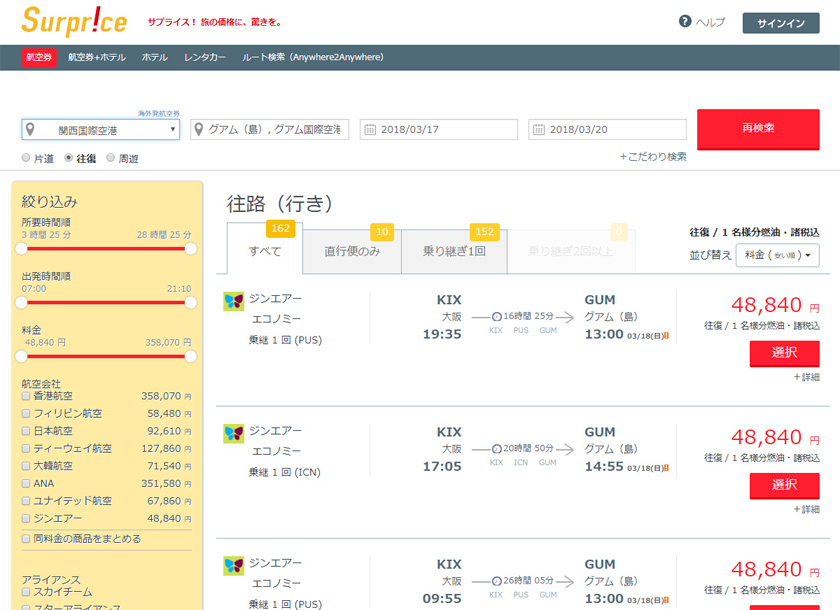The height and width of the screenshot is (610, 840).
Task: Click the Surprice logo
Action: click(74, 21)
